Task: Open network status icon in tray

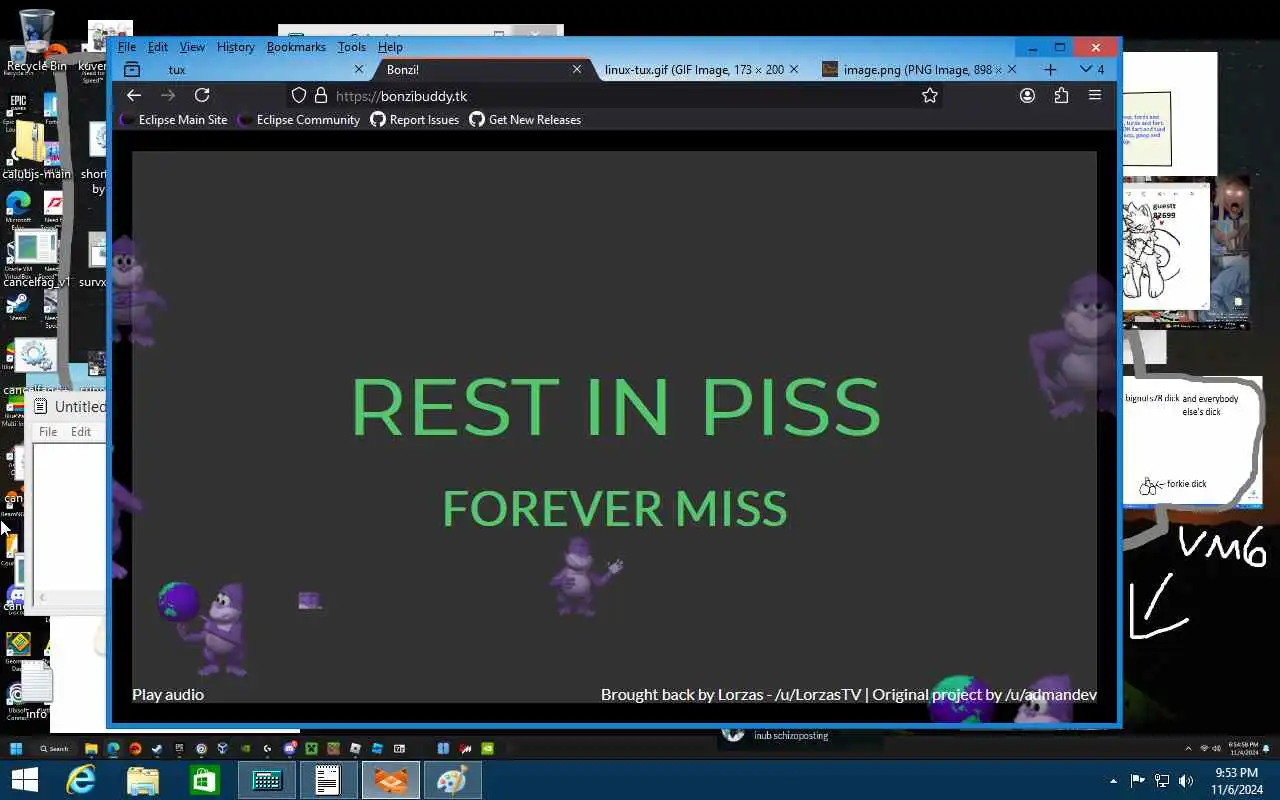Action: 1162,781
